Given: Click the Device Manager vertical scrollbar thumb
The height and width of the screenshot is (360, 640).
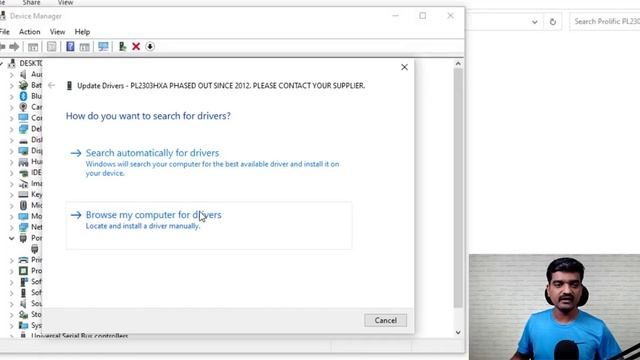Looking at the screenshot, I should 458,188.
